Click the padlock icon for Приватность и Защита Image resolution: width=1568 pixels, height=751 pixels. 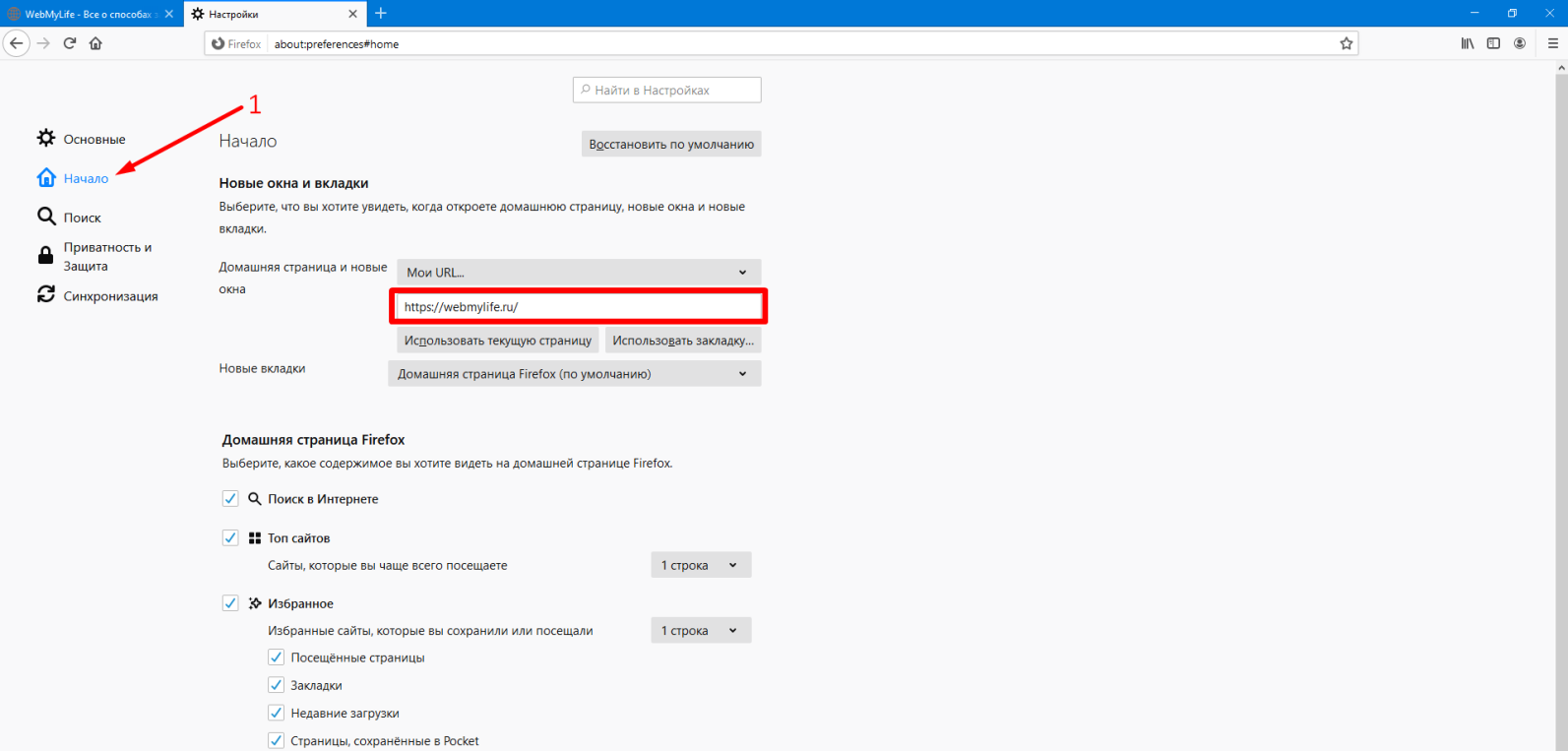[x=45, y=256]
